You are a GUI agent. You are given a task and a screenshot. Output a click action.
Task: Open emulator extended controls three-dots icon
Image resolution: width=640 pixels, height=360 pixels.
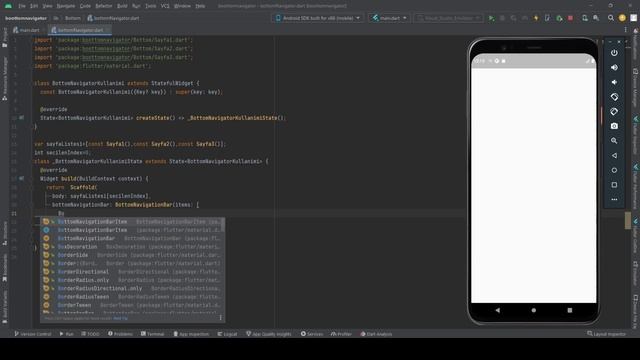(614, 200)
